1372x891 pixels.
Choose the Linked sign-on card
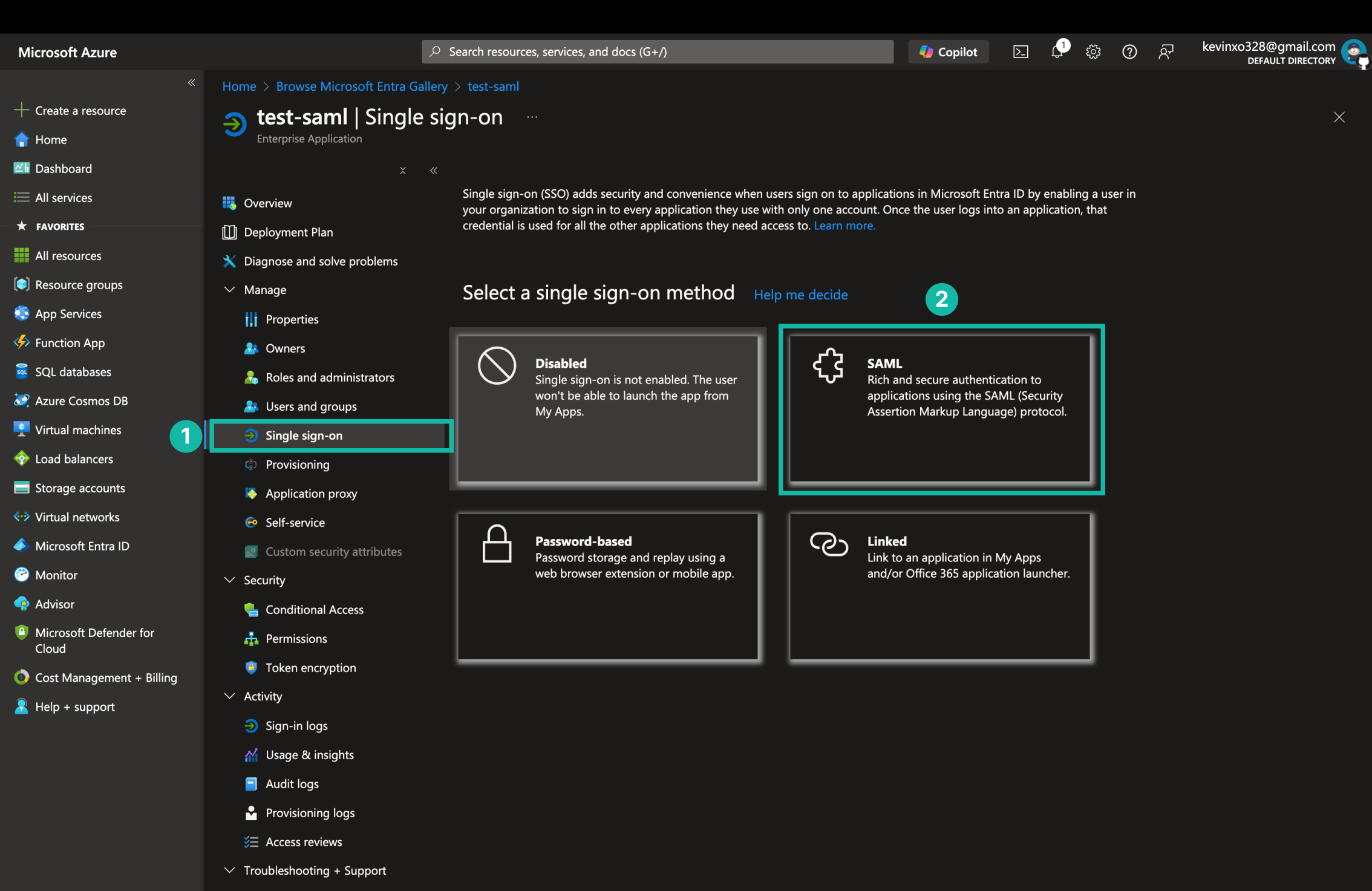point(940,587)
